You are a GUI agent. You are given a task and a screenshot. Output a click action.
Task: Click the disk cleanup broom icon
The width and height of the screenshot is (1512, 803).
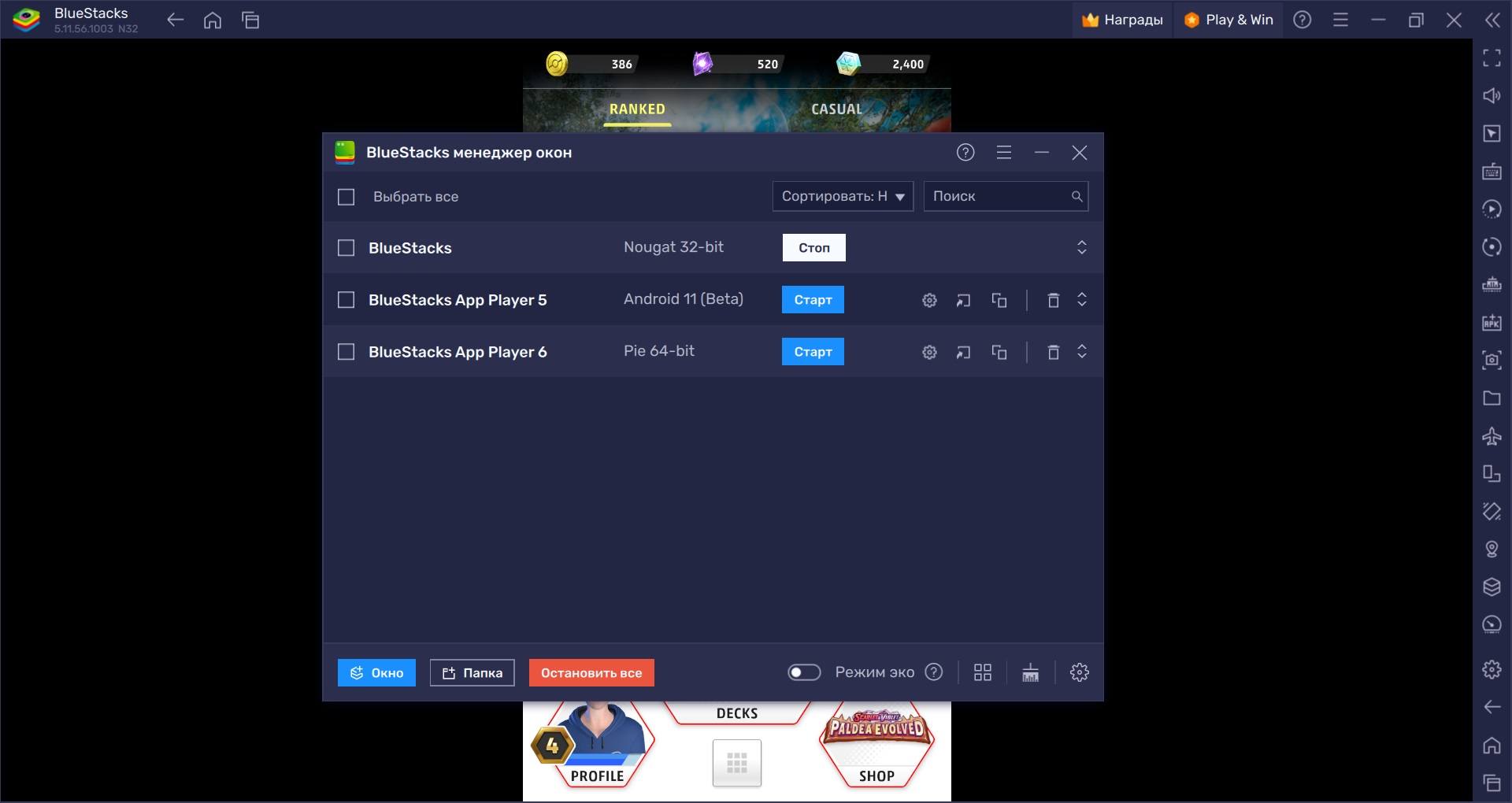pos(1030,672)
